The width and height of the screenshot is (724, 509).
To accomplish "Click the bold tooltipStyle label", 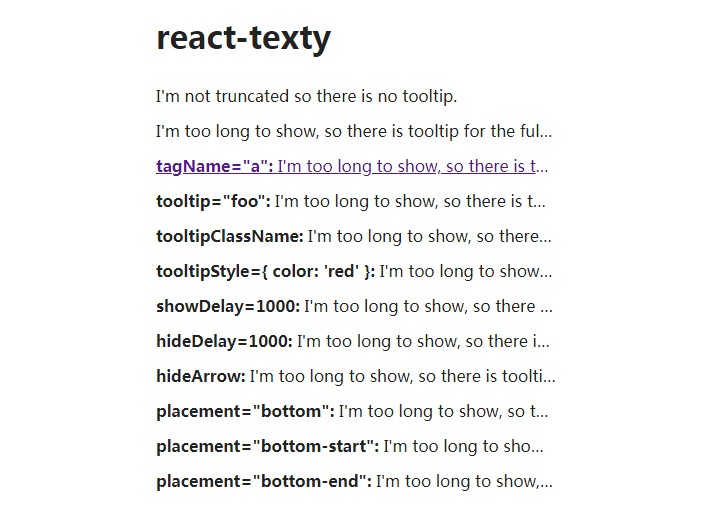I will [265, 272].
